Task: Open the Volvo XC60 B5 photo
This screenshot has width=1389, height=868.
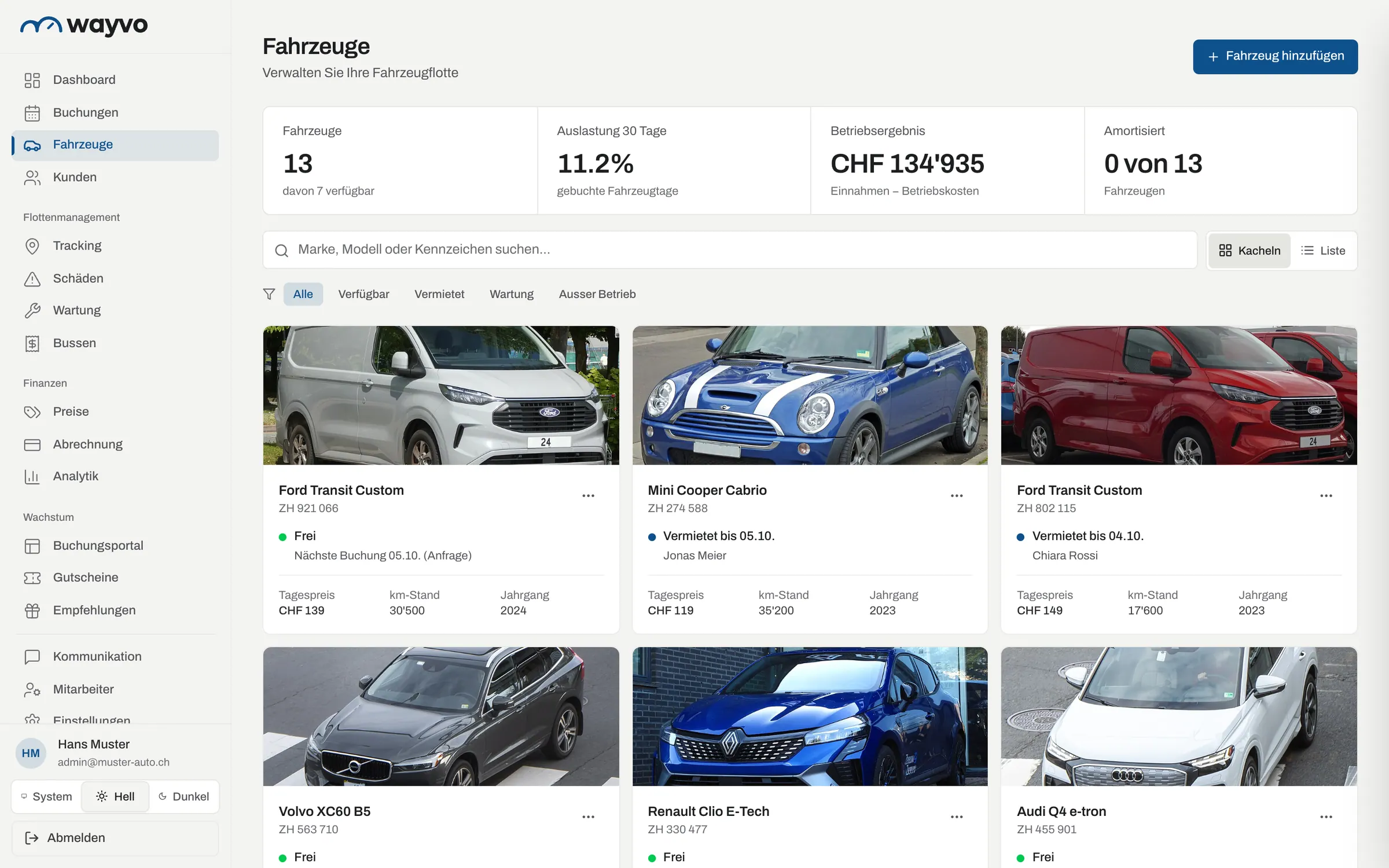Action: [441, 716]
